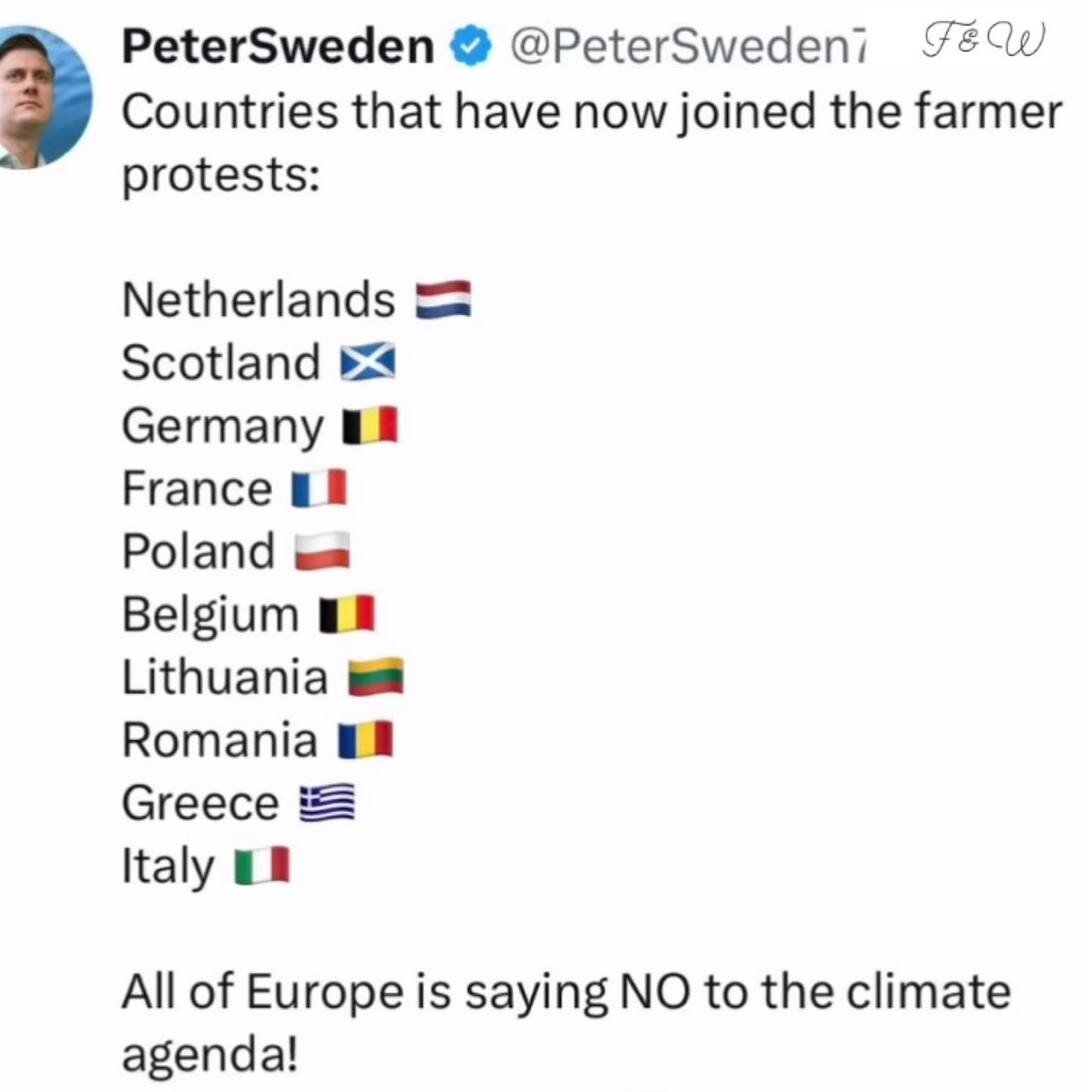Click the Lithuania flag emoji

375,678
